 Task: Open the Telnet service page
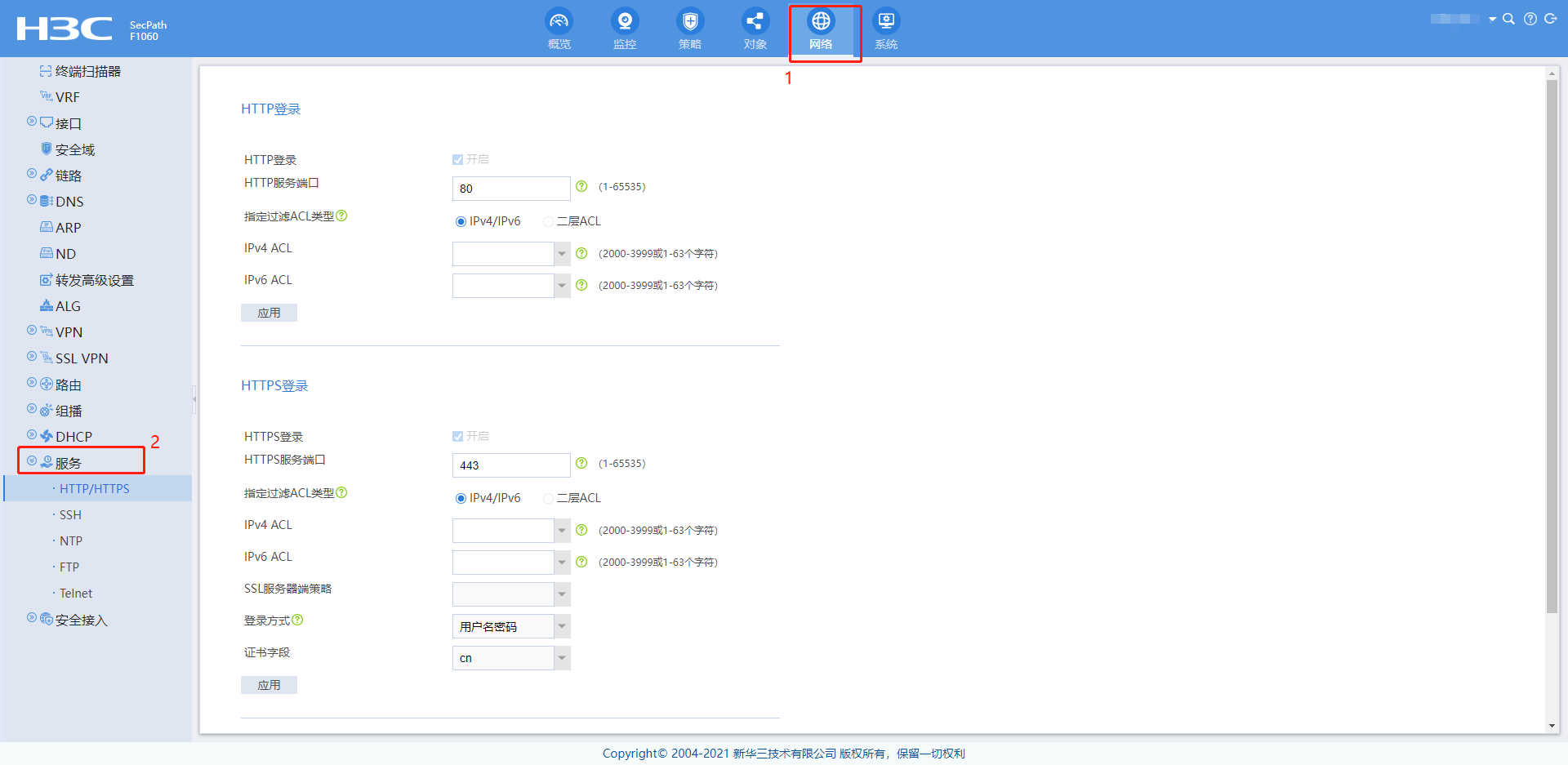[x=76, y=594]
